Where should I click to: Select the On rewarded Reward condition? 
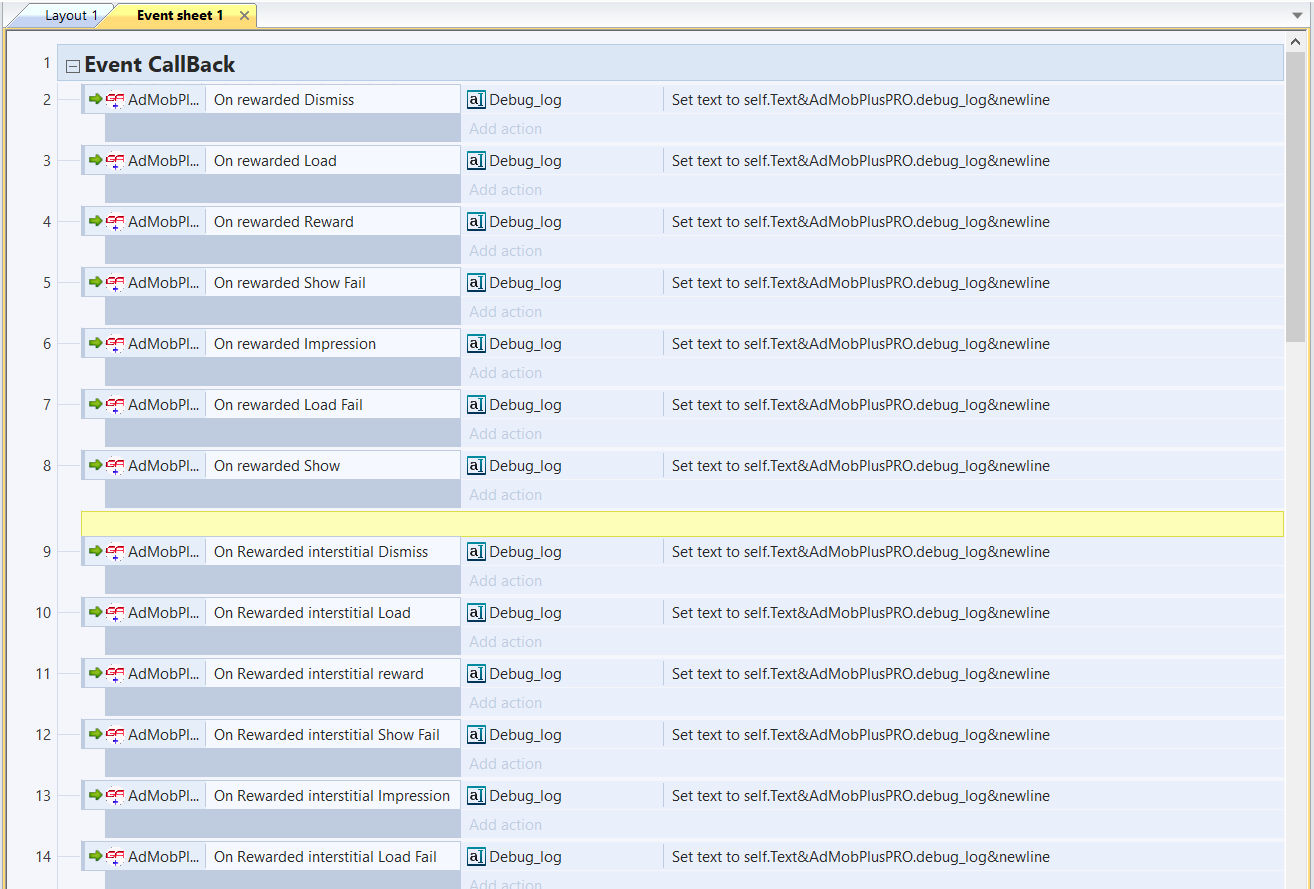pos(284,222)
